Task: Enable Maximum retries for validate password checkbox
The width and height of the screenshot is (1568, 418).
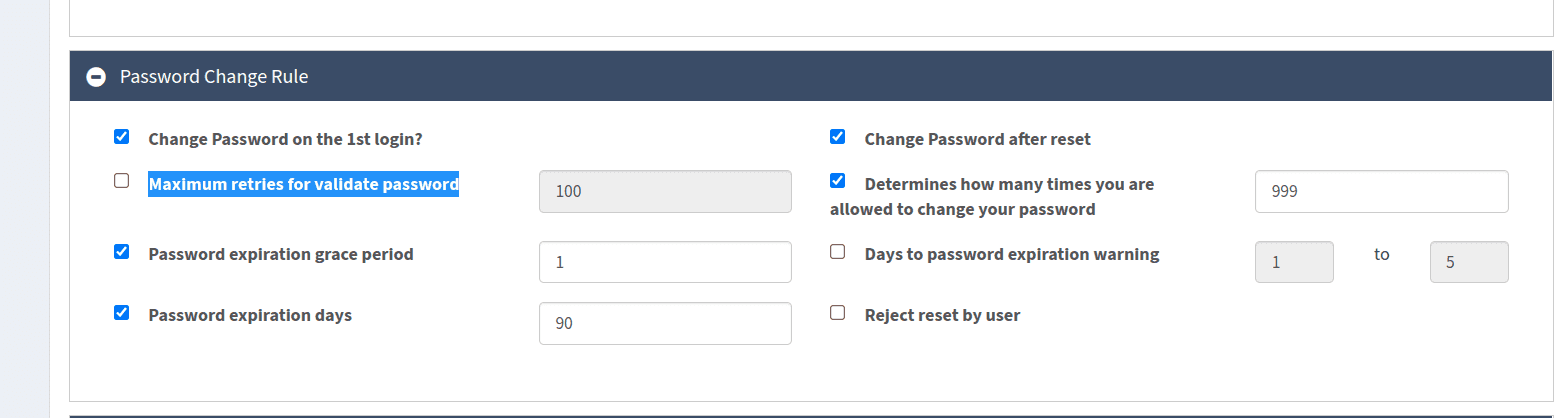Action: point(122,181)
